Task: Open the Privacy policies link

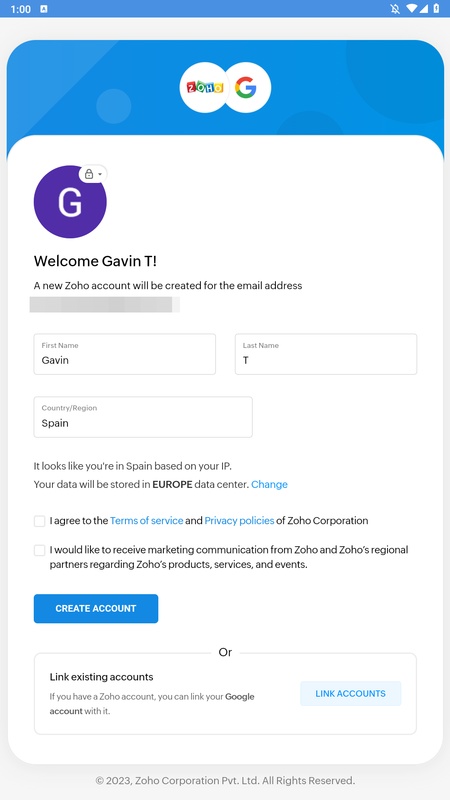Action: click(x=239, y=521)
